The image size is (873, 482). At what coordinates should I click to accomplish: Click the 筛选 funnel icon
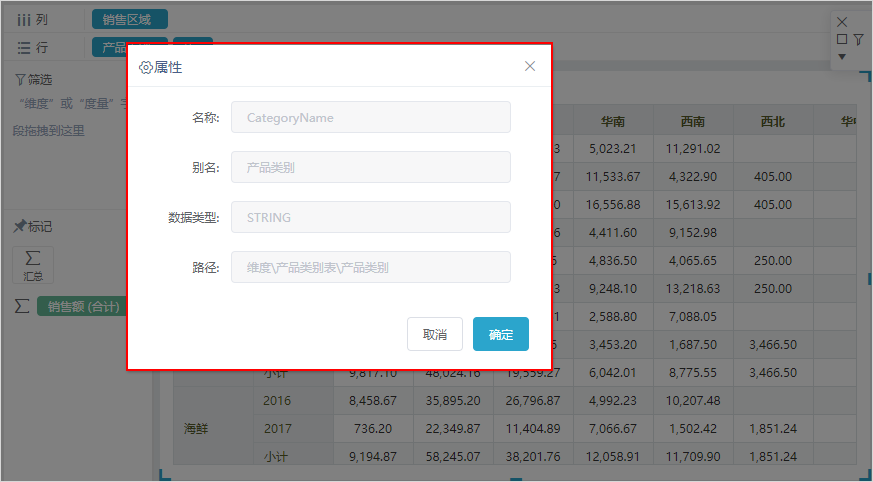click(x=20, y=80)
